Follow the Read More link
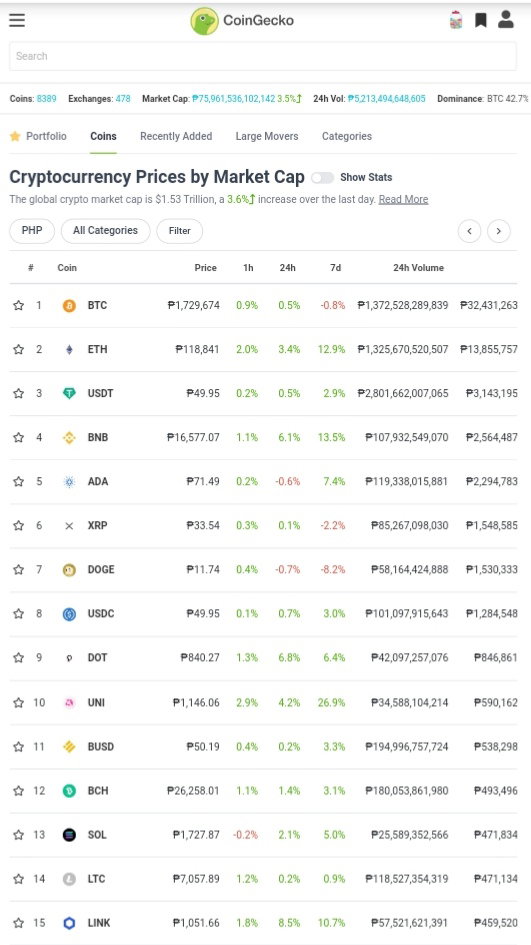This screenshot has height=945, width=531. (403, 199)
